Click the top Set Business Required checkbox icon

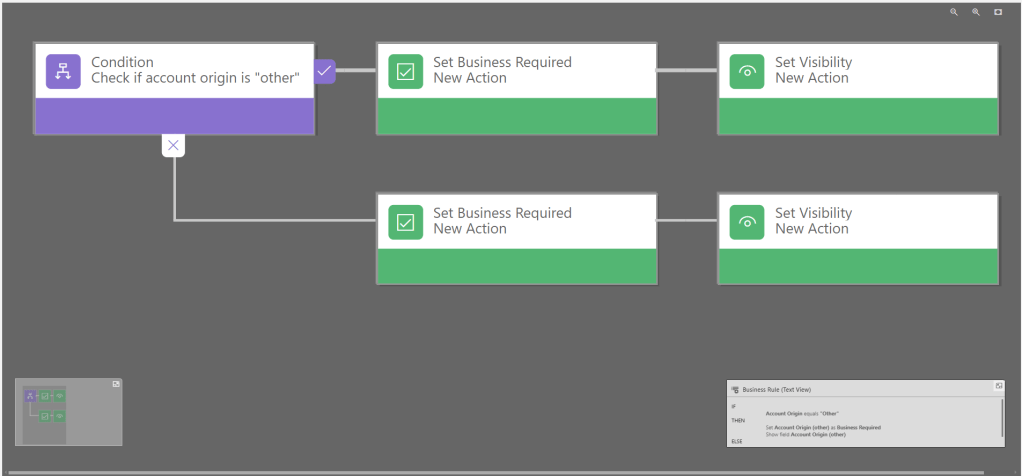tap(405, 72)
